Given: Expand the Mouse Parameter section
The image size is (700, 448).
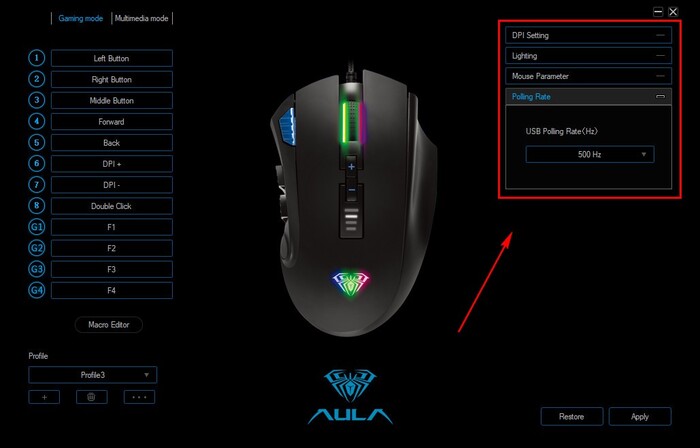Looking at the screenshot, I should click(588, 76).
